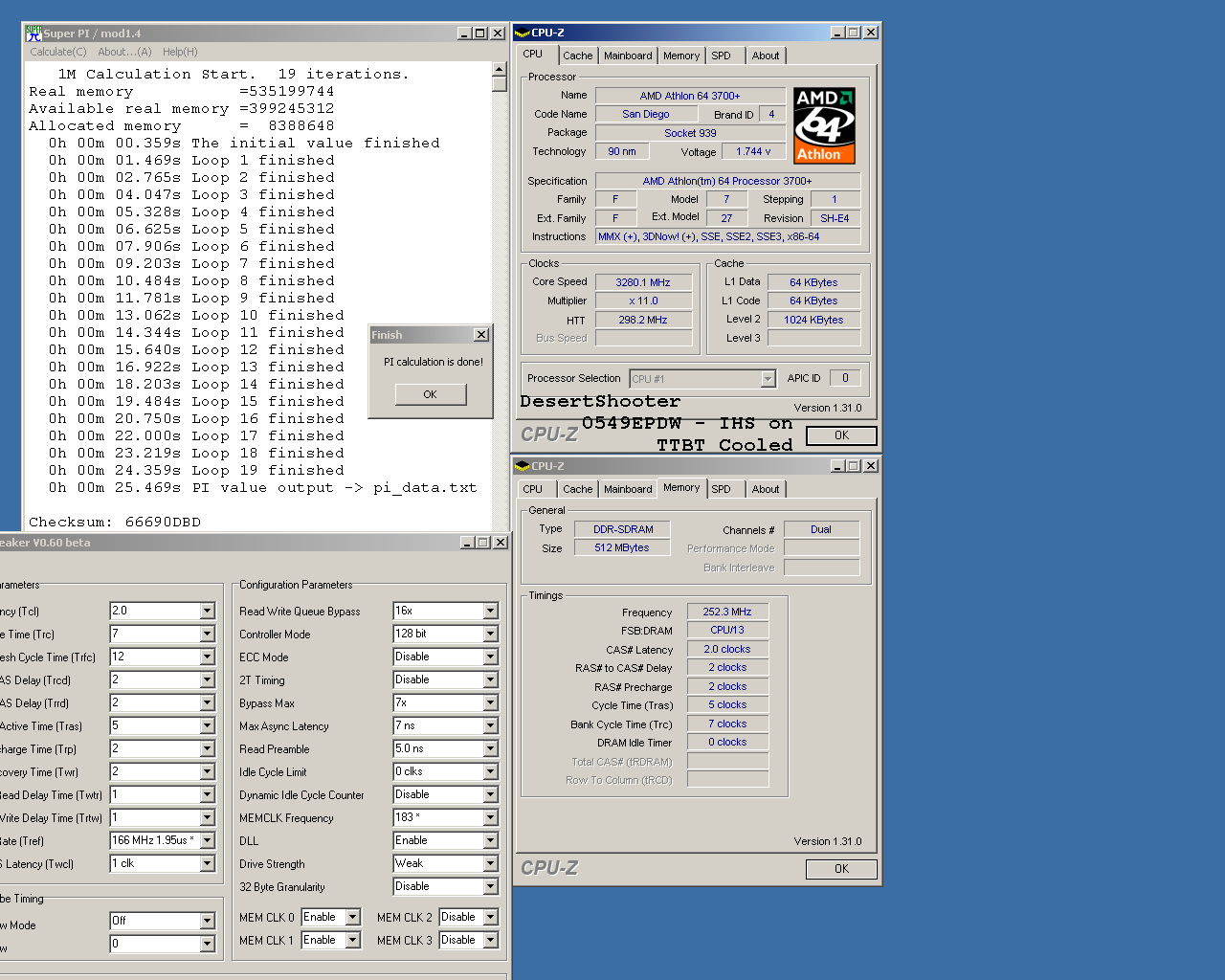The width and height of the screenshot is (1225, 980).
Task: Expand the Refresh Cycle Time (Trfc) dropdown
Action: pos(208,657)
